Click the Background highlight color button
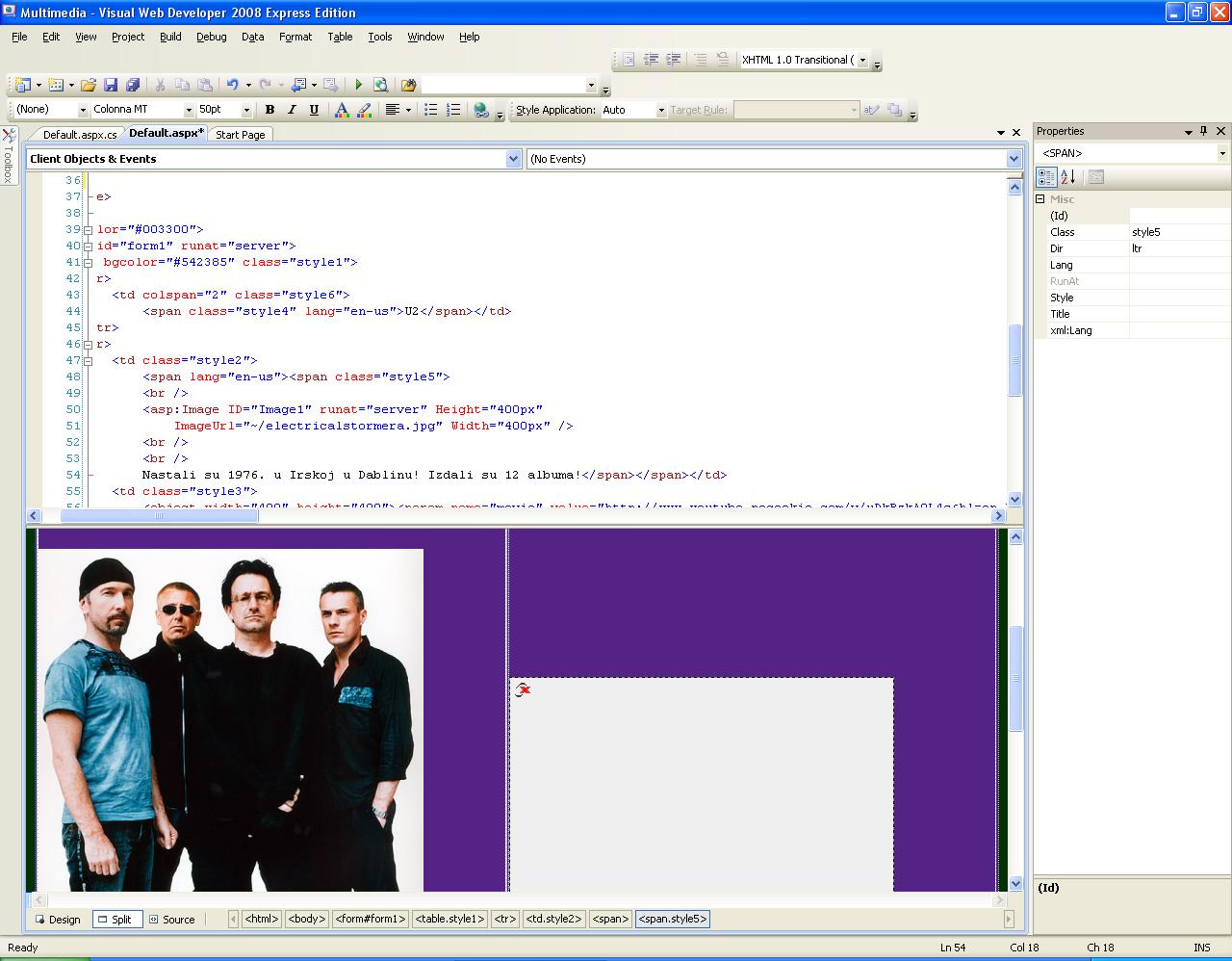 pos(365,110)
